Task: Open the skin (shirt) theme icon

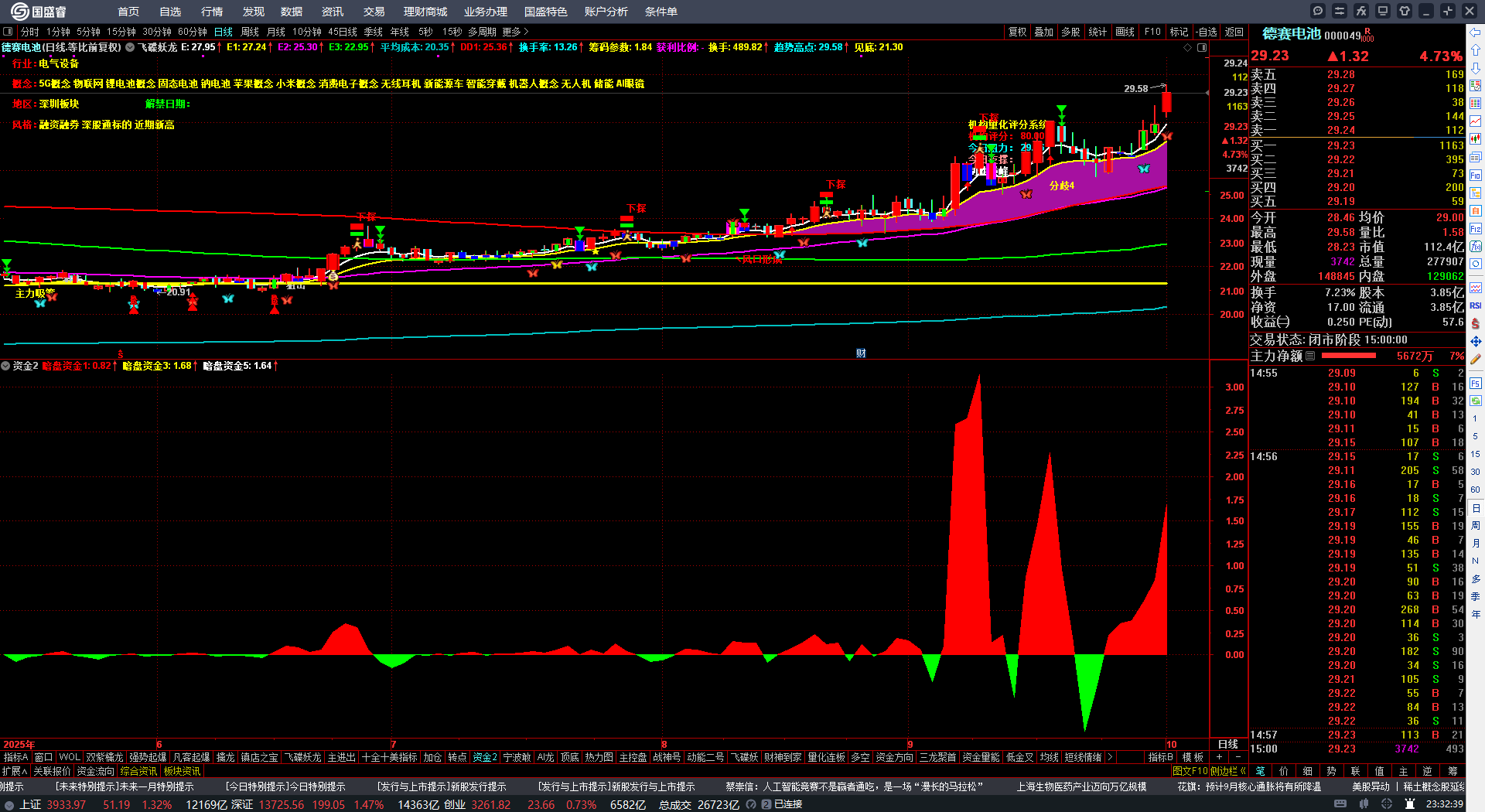Action: tap(1405, 11)
